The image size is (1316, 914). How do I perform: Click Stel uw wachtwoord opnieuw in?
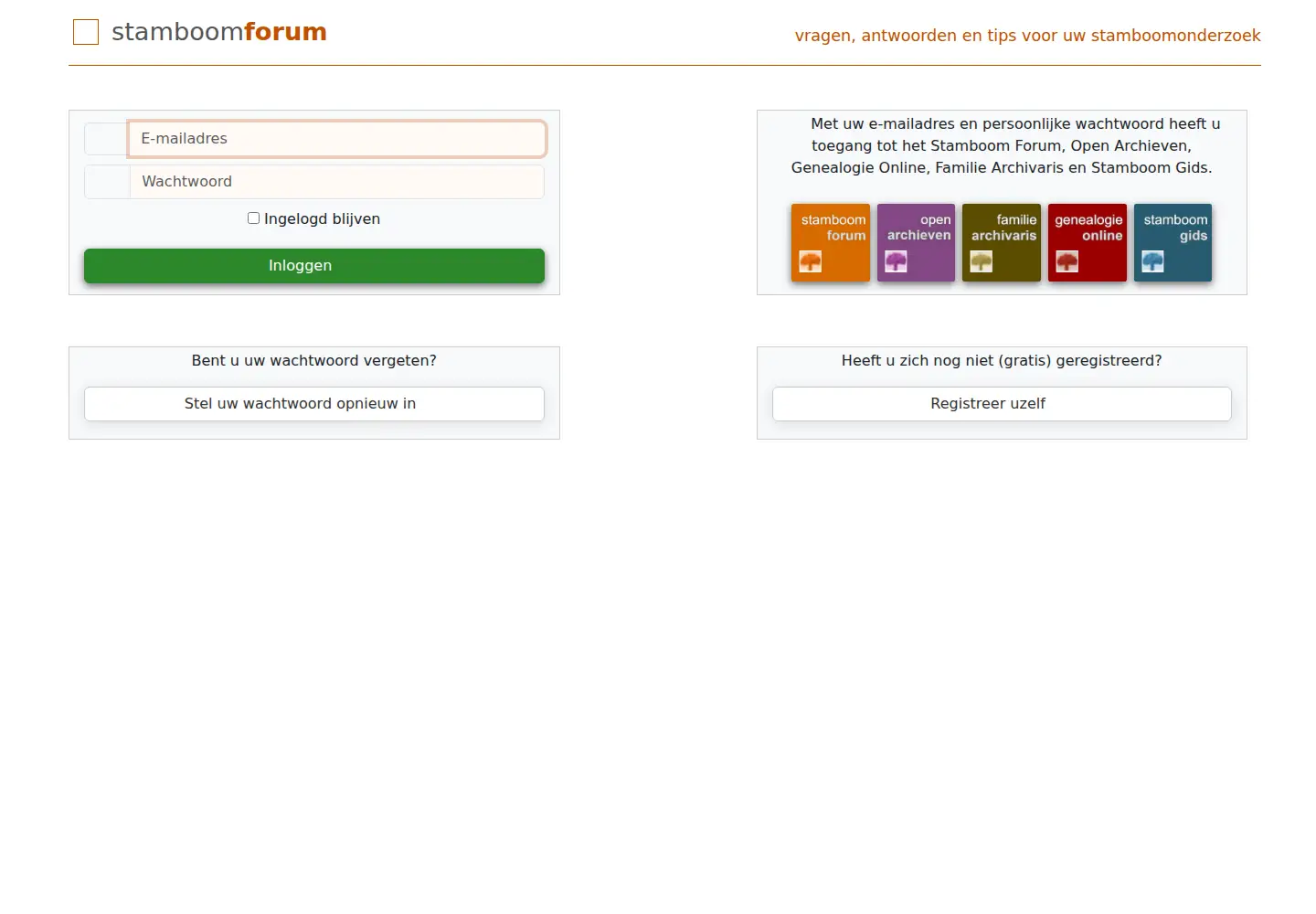point(314,404)
